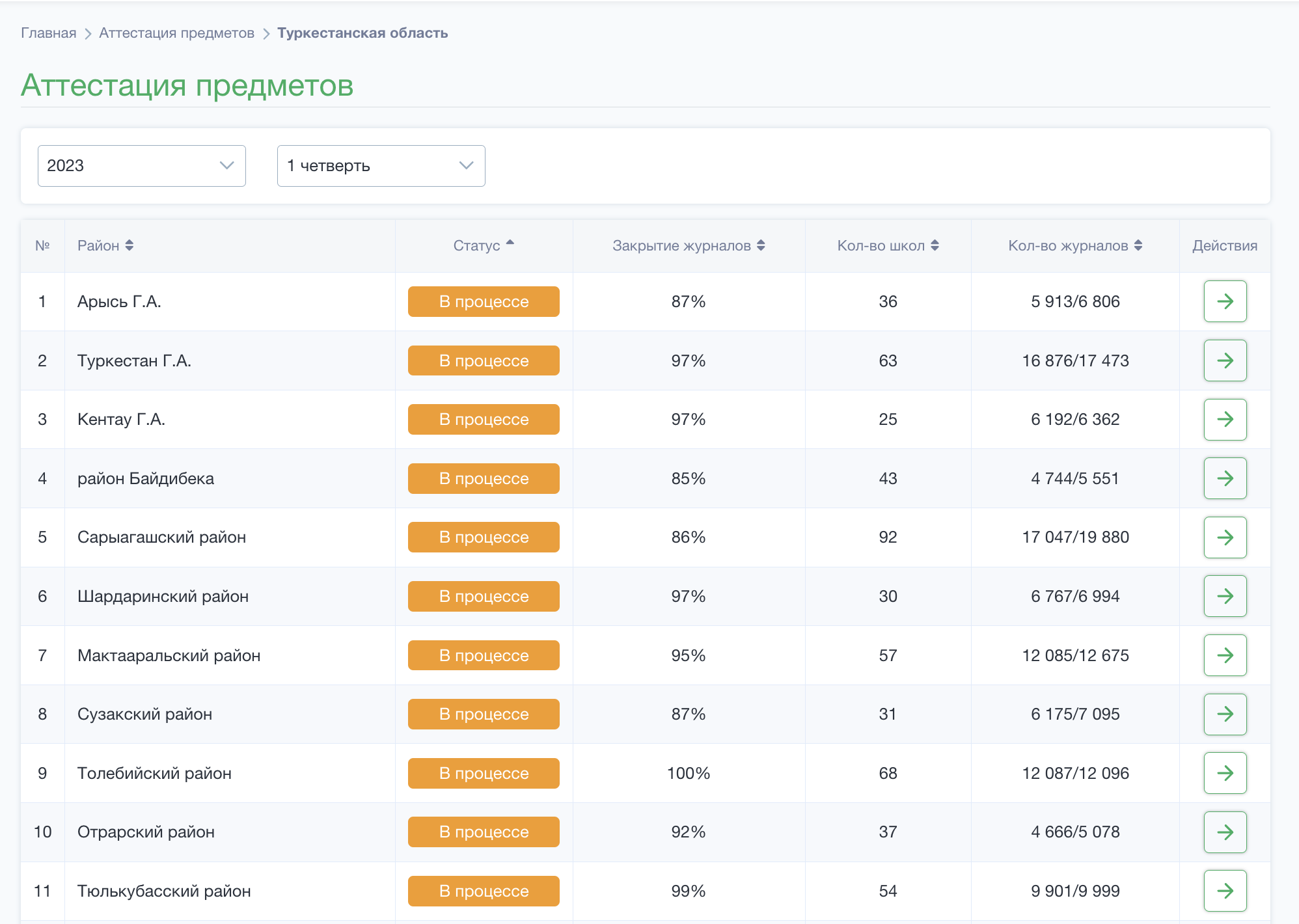Open arrow action for Шардаринский район
The width and height of the screenshot is (1299, 924).
click(x=1225, y=596)
